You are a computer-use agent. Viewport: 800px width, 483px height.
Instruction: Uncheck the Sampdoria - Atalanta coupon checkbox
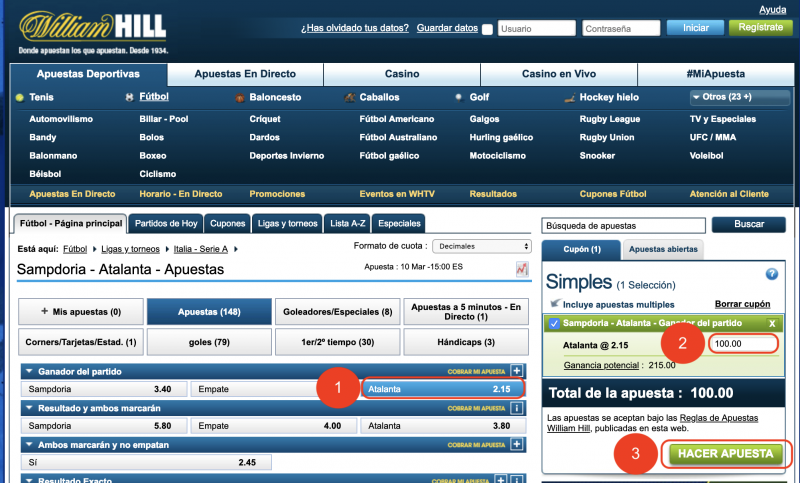click(x=554, y=323)
